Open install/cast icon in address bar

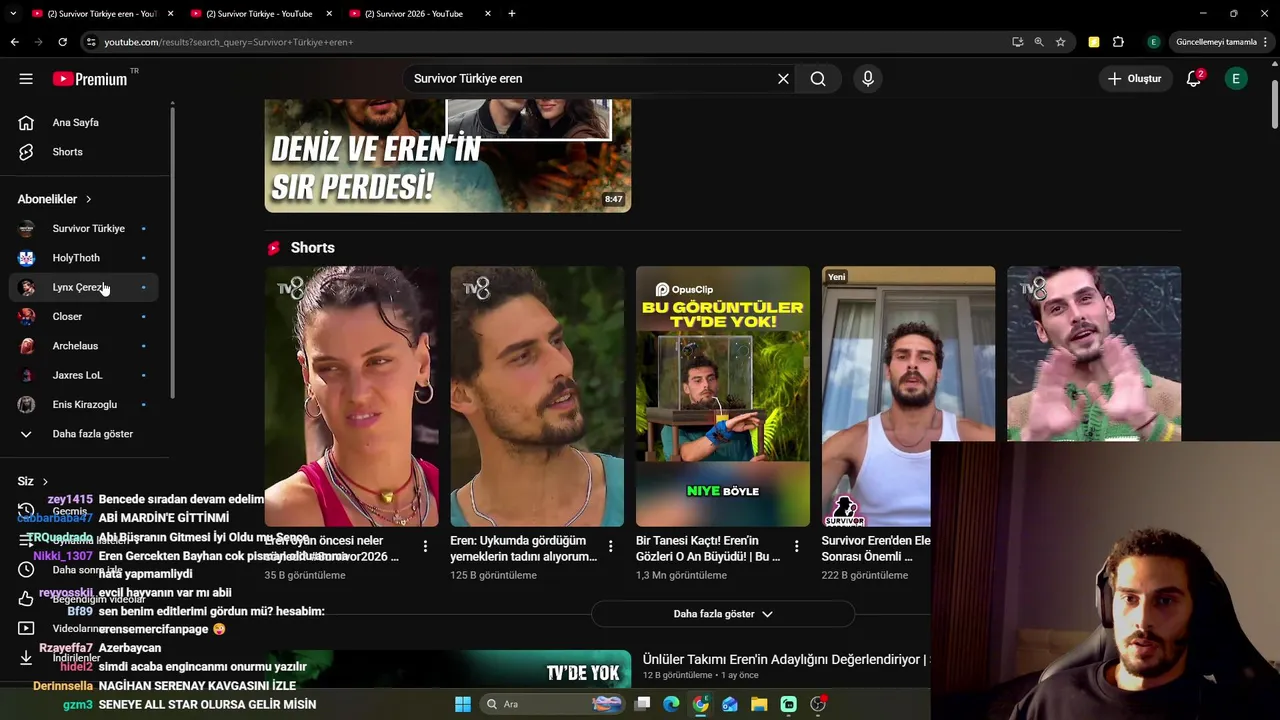tap(1017, 42)
